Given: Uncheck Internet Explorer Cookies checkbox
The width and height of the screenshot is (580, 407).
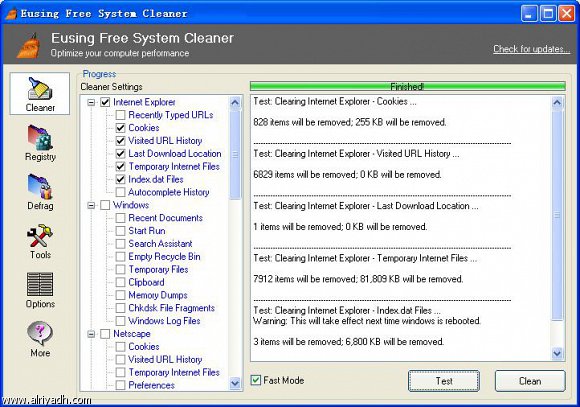Looking at the screenshot, I should [120, 128].
